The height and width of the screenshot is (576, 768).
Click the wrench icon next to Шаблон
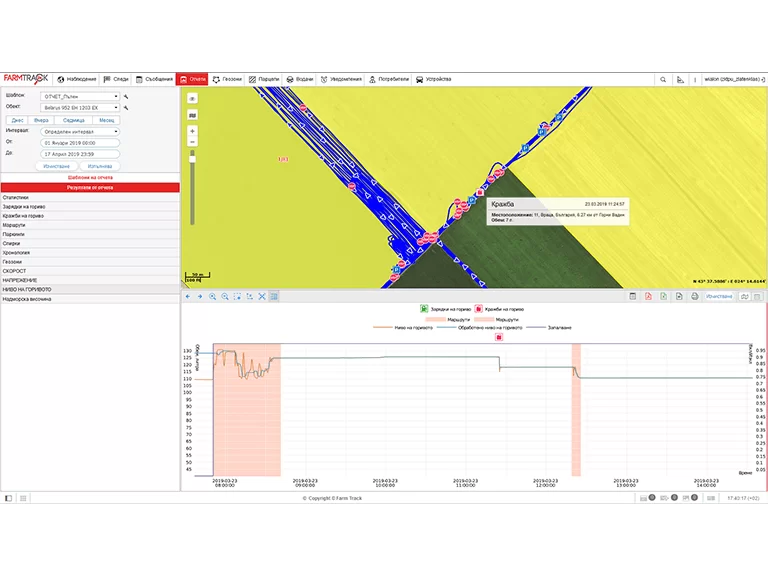[126, 96]
